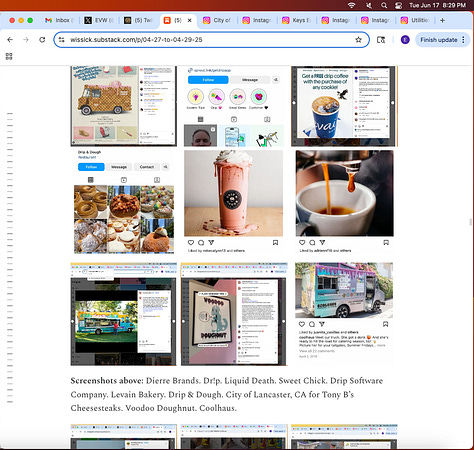Click the grapes story highlight circle
The width and height of the screenshot is (474, 450).
click(195, 97)
